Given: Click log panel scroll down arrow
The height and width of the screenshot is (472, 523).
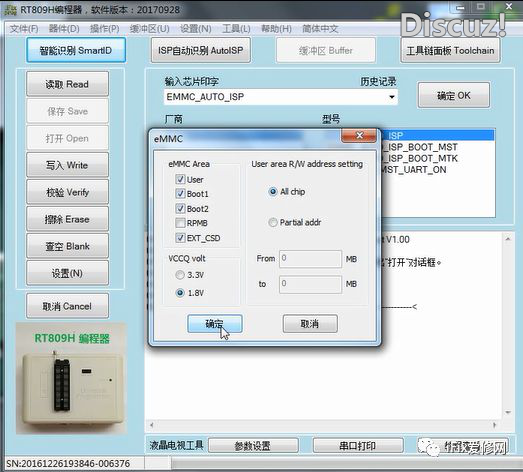Looking at the screenshot, I should [x=508, y=412].
